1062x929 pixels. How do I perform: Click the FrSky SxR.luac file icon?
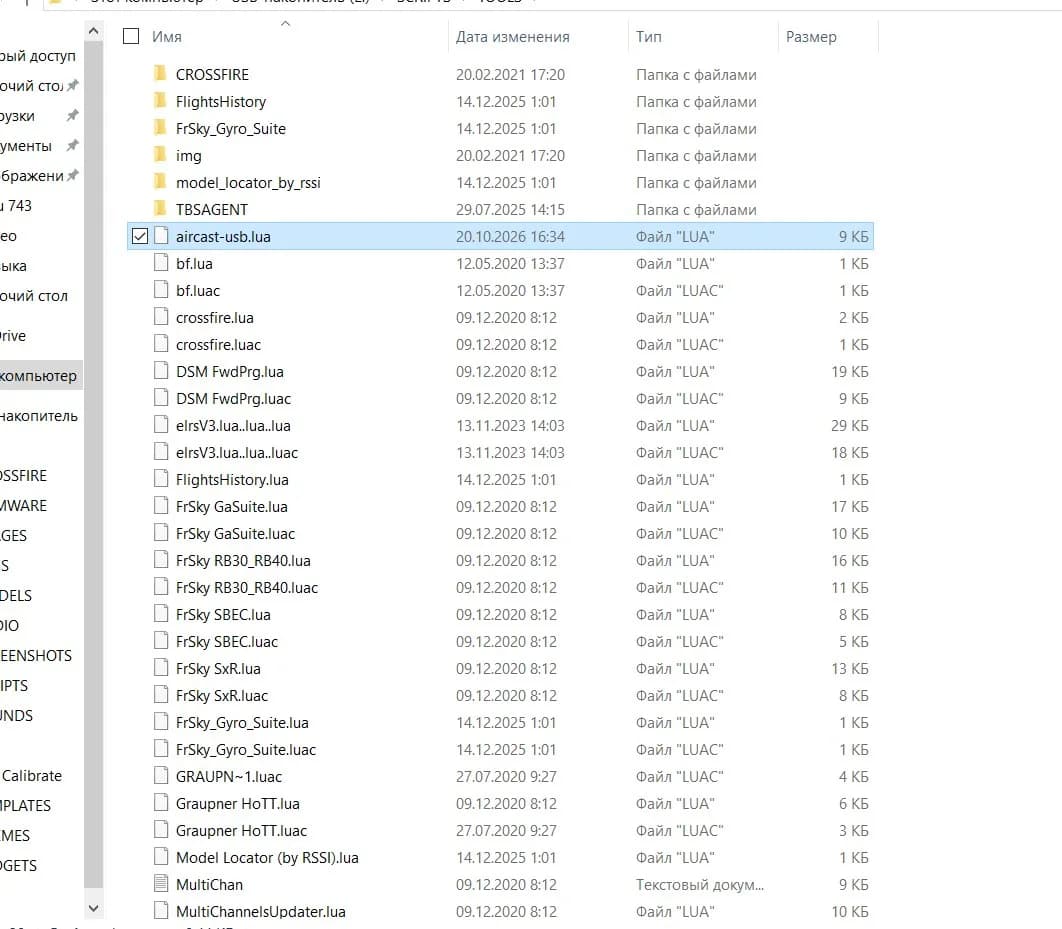coord(161,695)
